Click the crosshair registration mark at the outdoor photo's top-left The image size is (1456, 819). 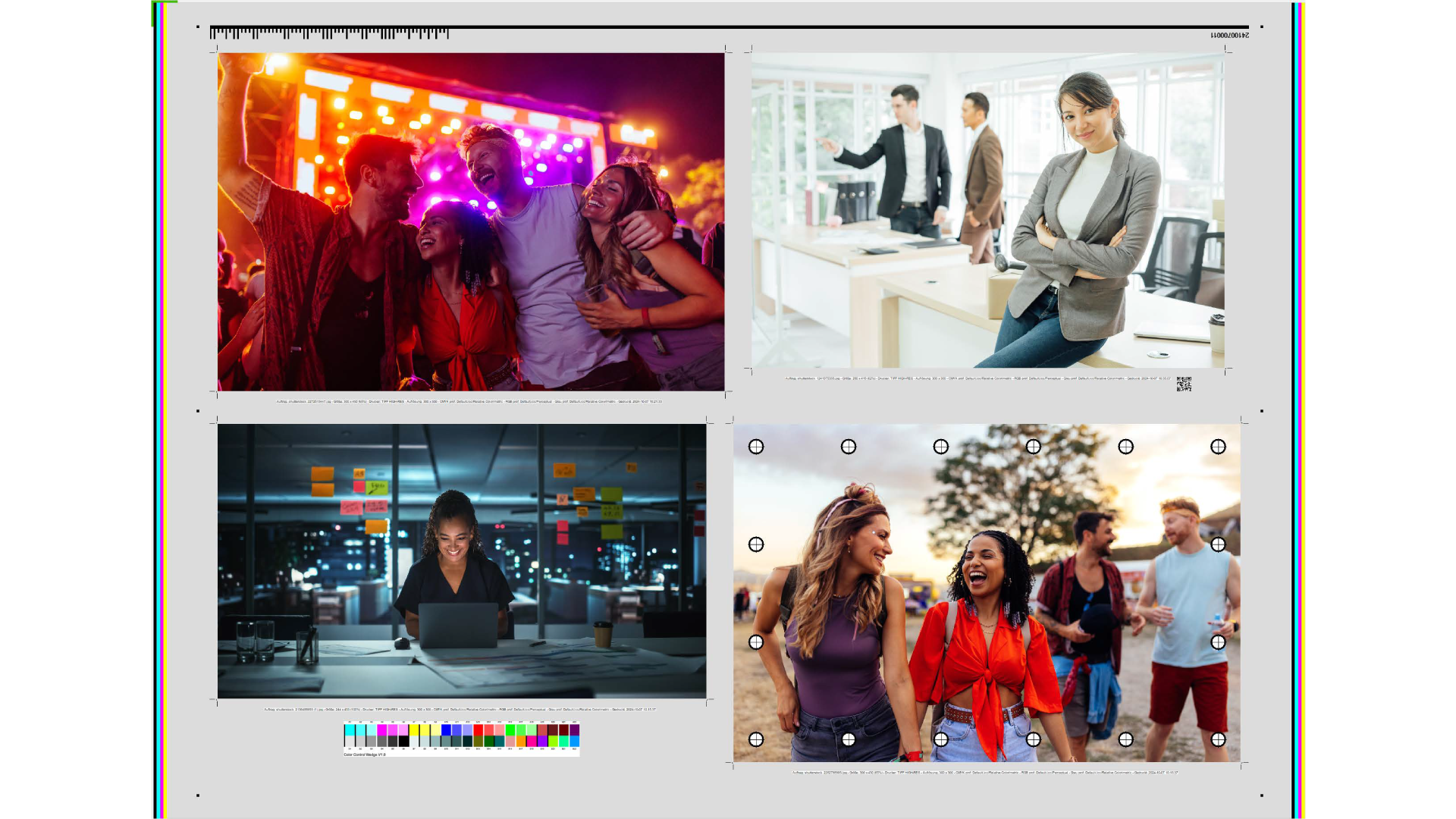[756, 447]
